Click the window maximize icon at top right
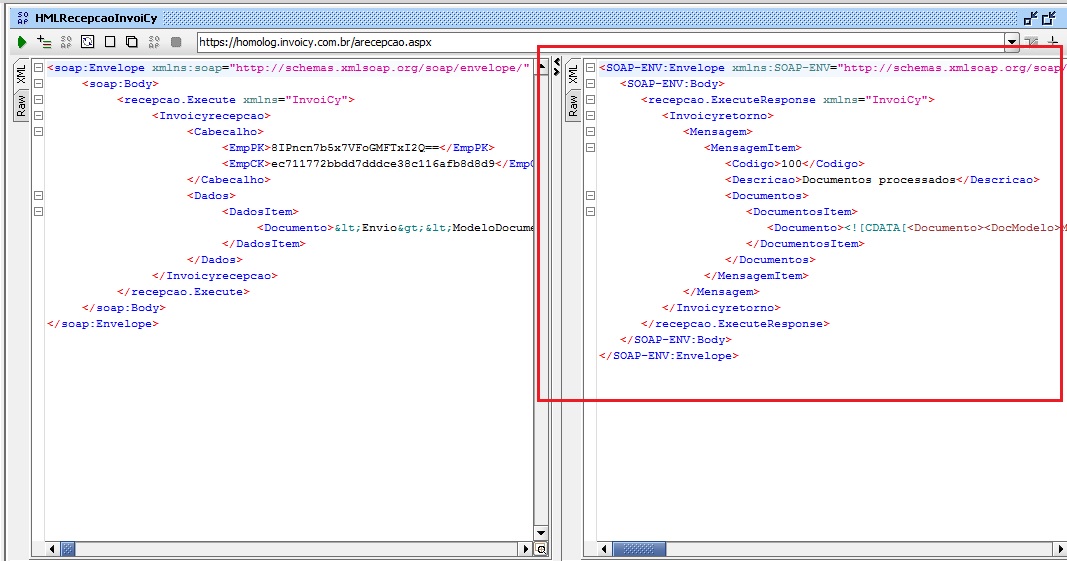The image size is (1067, 561). click(x=1049, y=18)
